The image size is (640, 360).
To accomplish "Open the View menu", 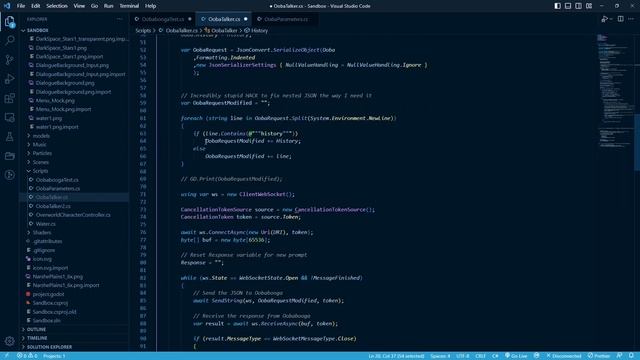I will click(79, 6).
